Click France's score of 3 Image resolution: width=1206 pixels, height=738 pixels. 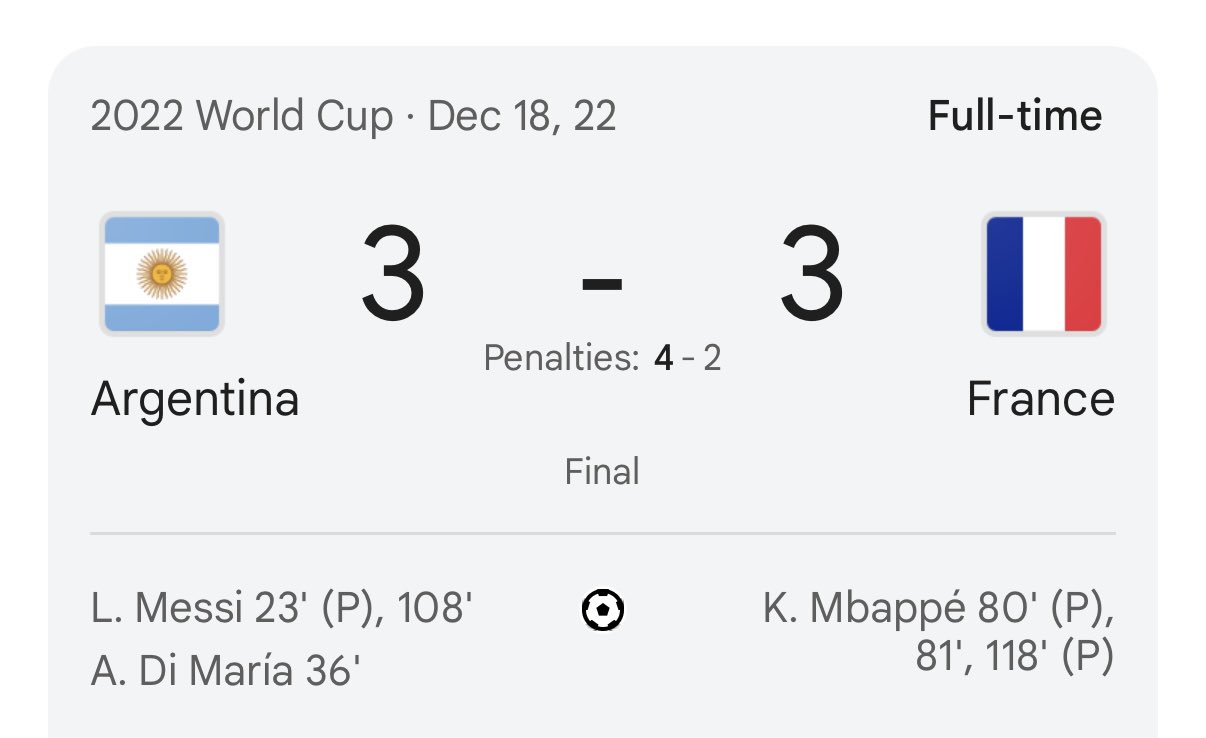812,274
